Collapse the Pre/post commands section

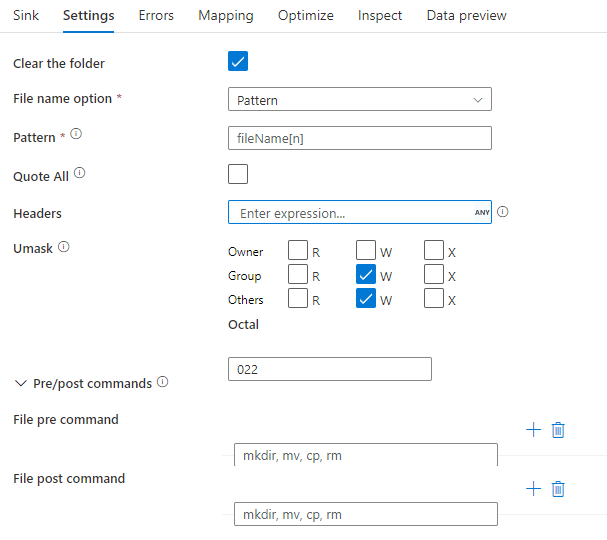(x=21, y=383)
